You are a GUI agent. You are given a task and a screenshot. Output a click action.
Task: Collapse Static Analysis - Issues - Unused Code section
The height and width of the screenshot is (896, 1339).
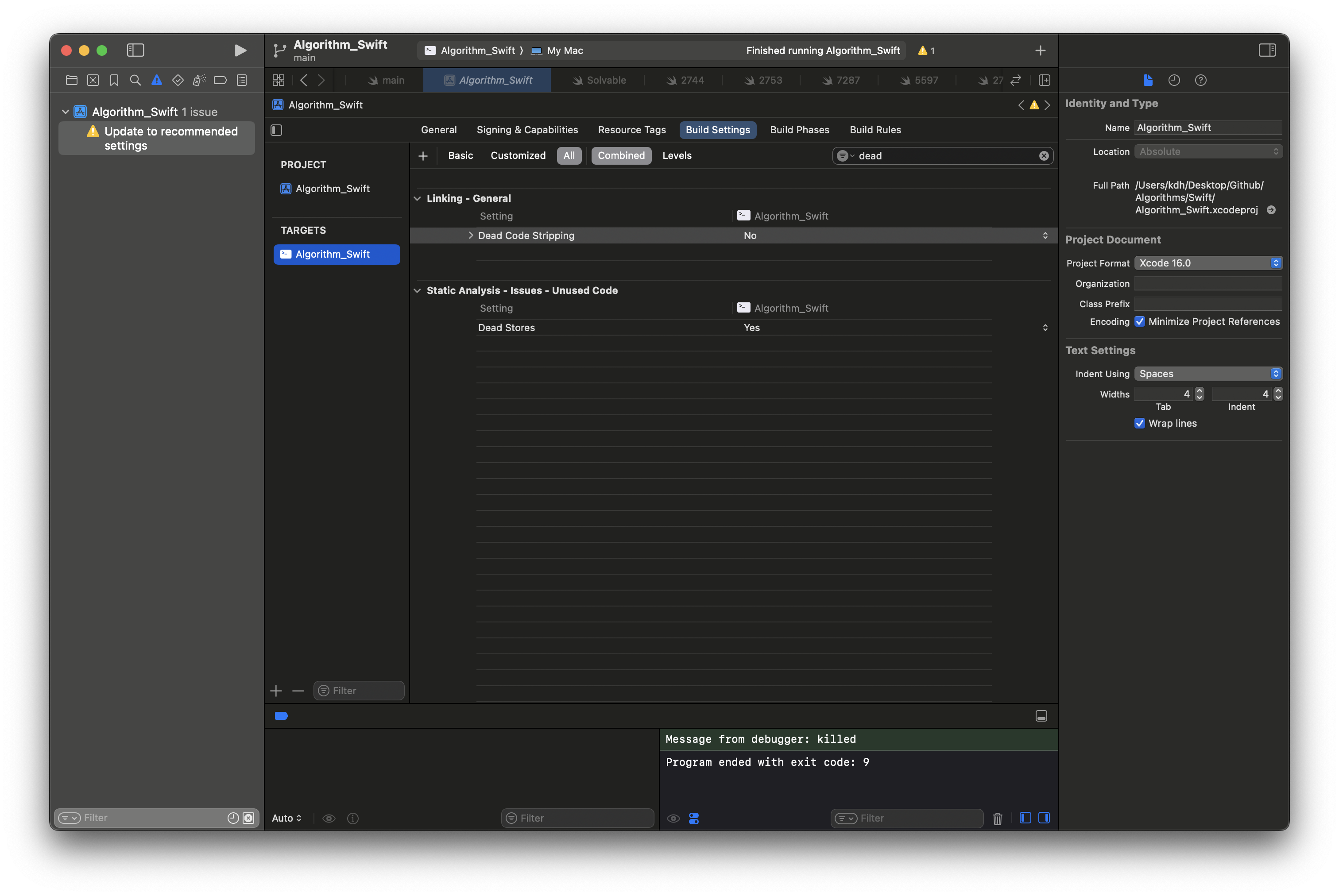click(417, 290)
